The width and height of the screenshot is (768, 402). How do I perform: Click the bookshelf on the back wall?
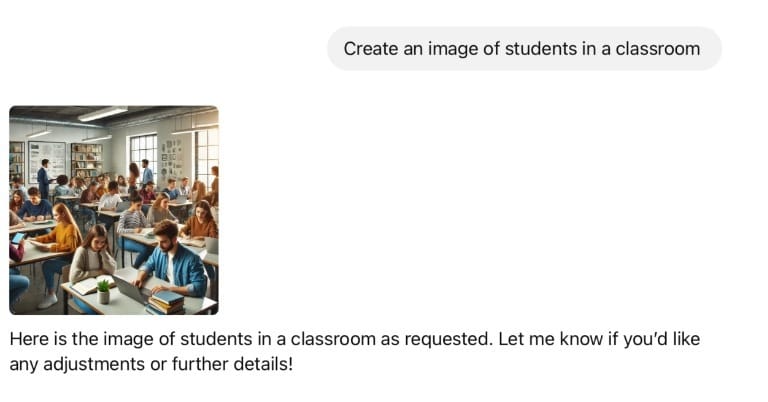[86, 160]
